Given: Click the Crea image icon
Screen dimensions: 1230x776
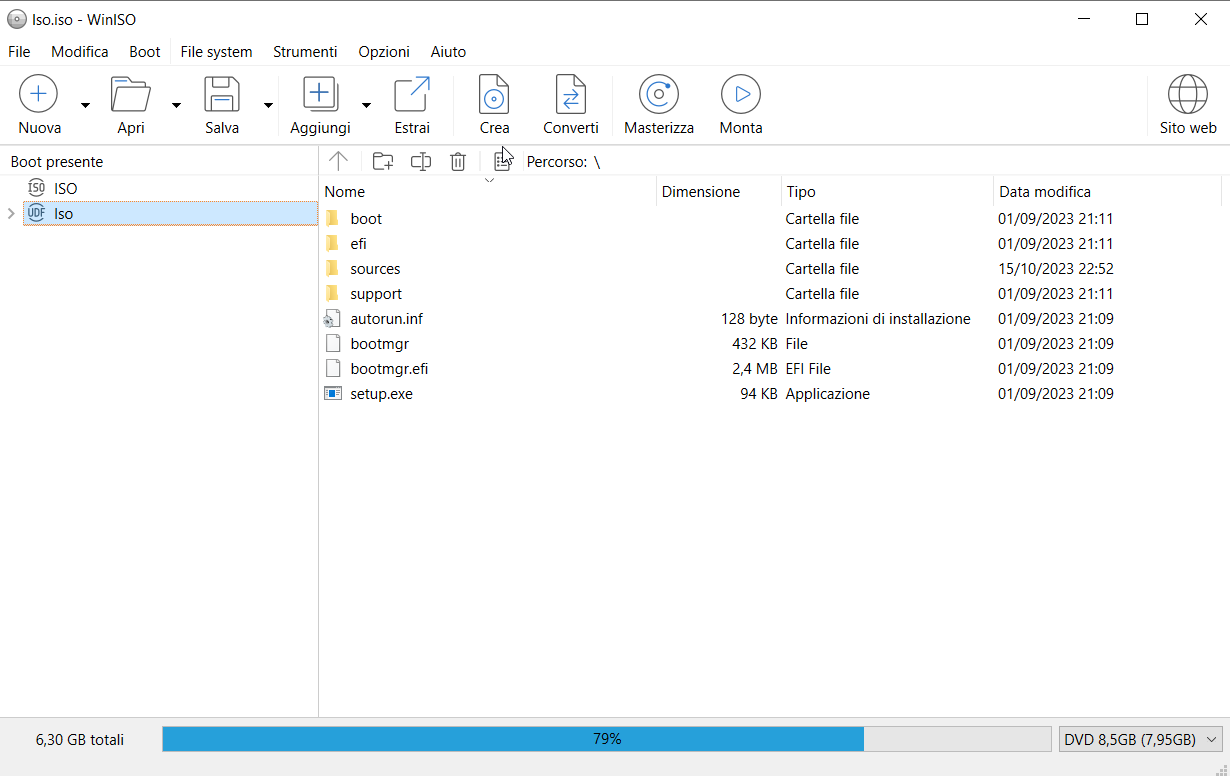Looking at the screenshot, I should (494, 94).
